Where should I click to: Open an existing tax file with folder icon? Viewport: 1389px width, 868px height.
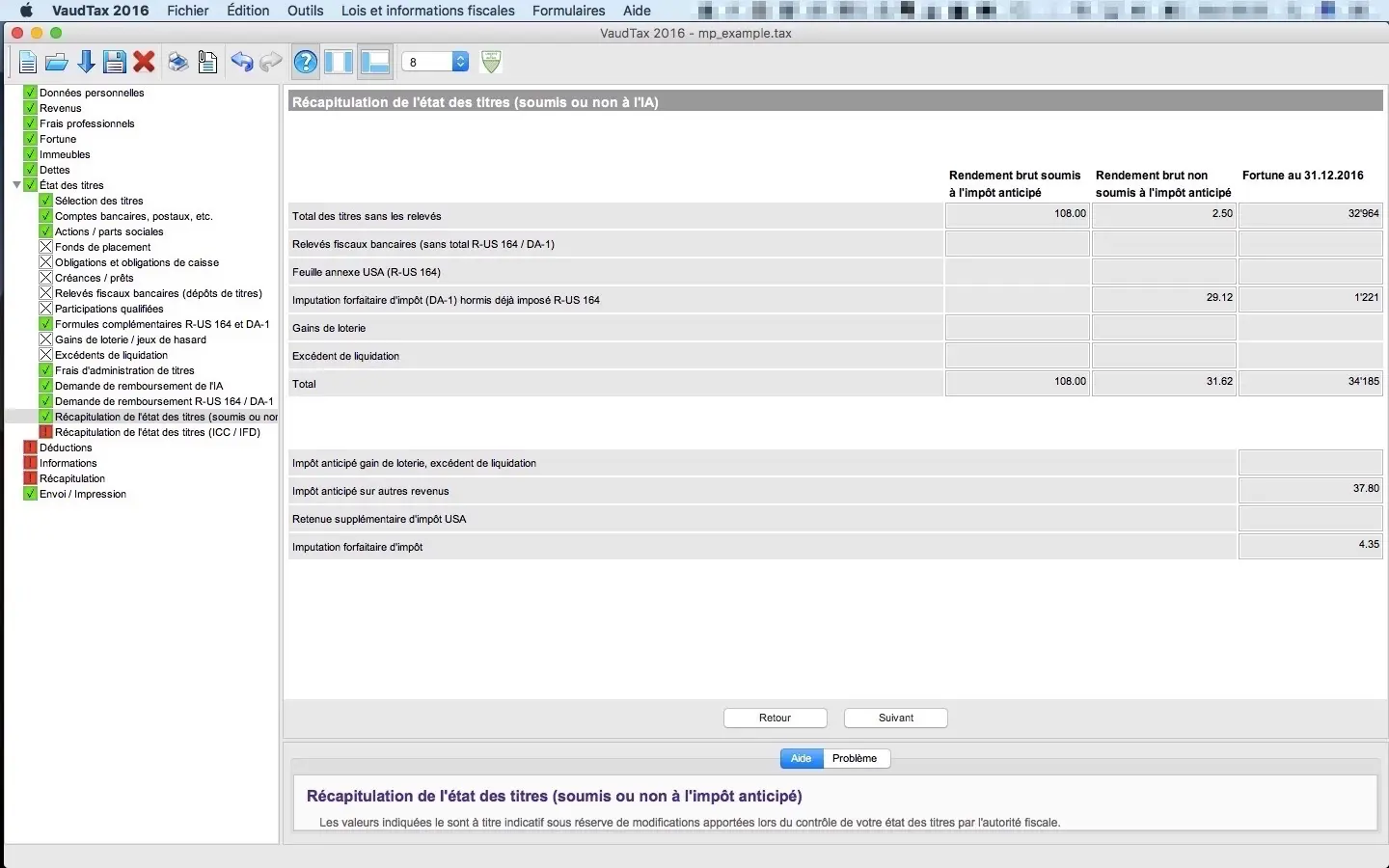(57, 63)
